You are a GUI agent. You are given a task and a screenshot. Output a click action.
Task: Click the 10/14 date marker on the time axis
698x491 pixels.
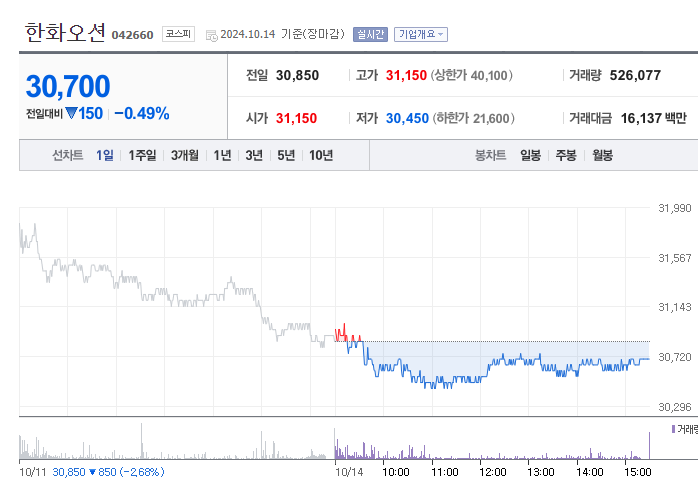[x=349, y=472]
